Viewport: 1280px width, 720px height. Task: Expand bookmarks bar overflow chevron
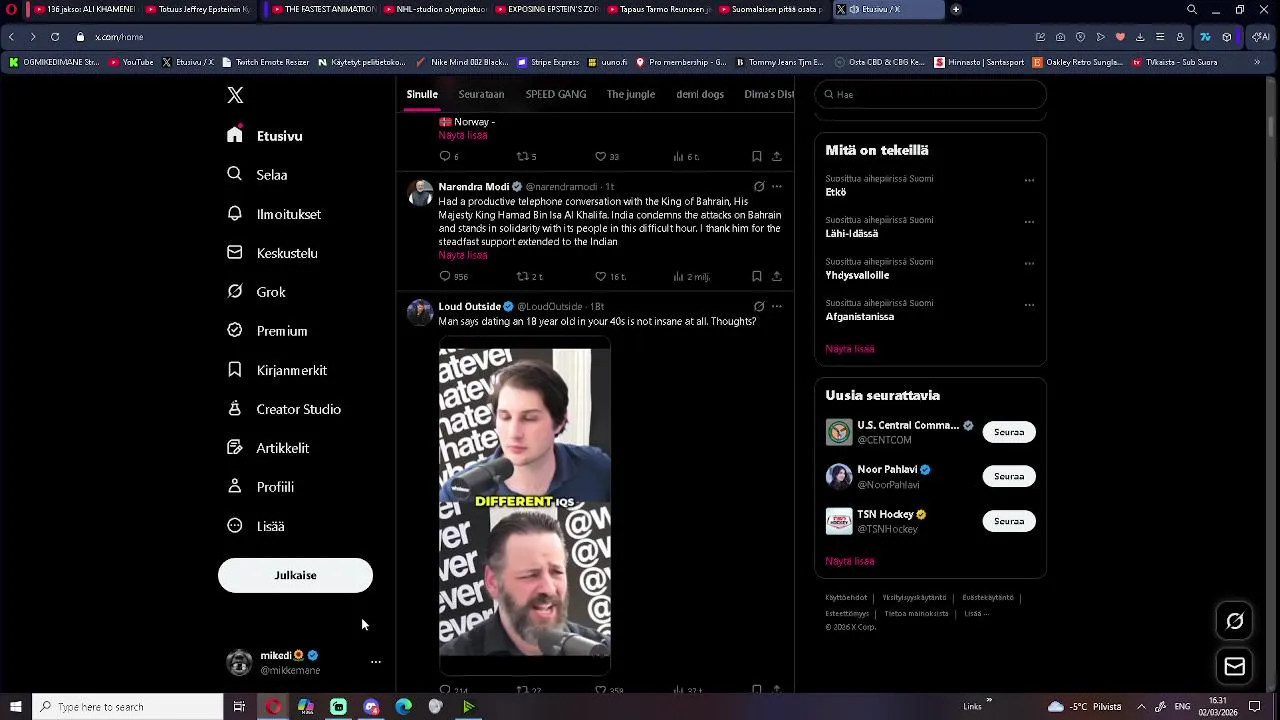pyautogui.click(x=1257, y=62)
